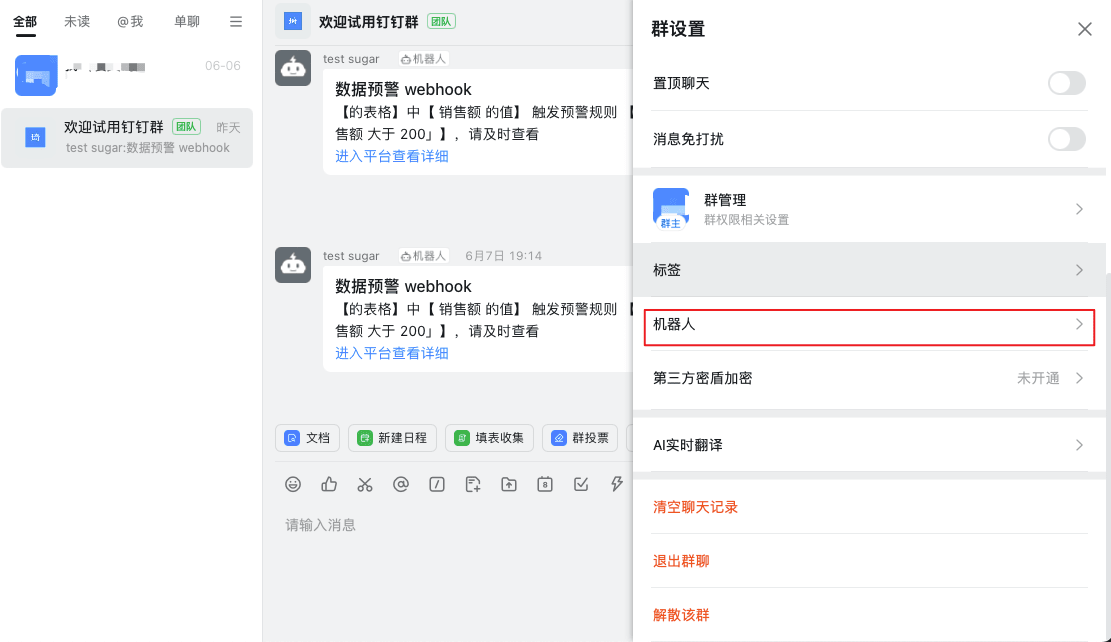Click 未开通 status text
This screenshot has width=1111, height=642.
tap(1038, 378)
